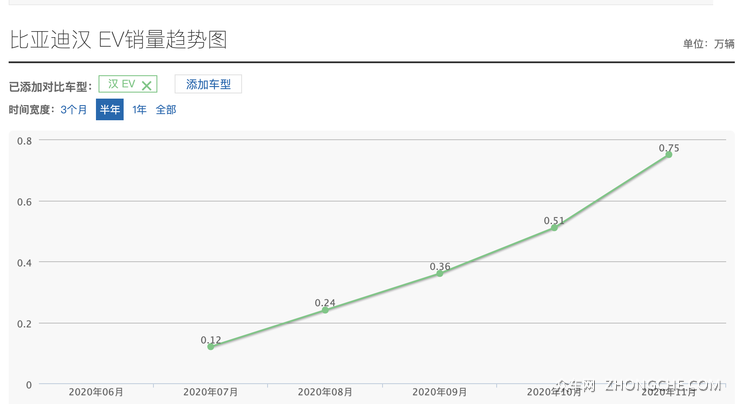Viewport: 740px width, 404px height.
Task: Click the 0.24 data point for 2020年08月
Action: point(325,310)
